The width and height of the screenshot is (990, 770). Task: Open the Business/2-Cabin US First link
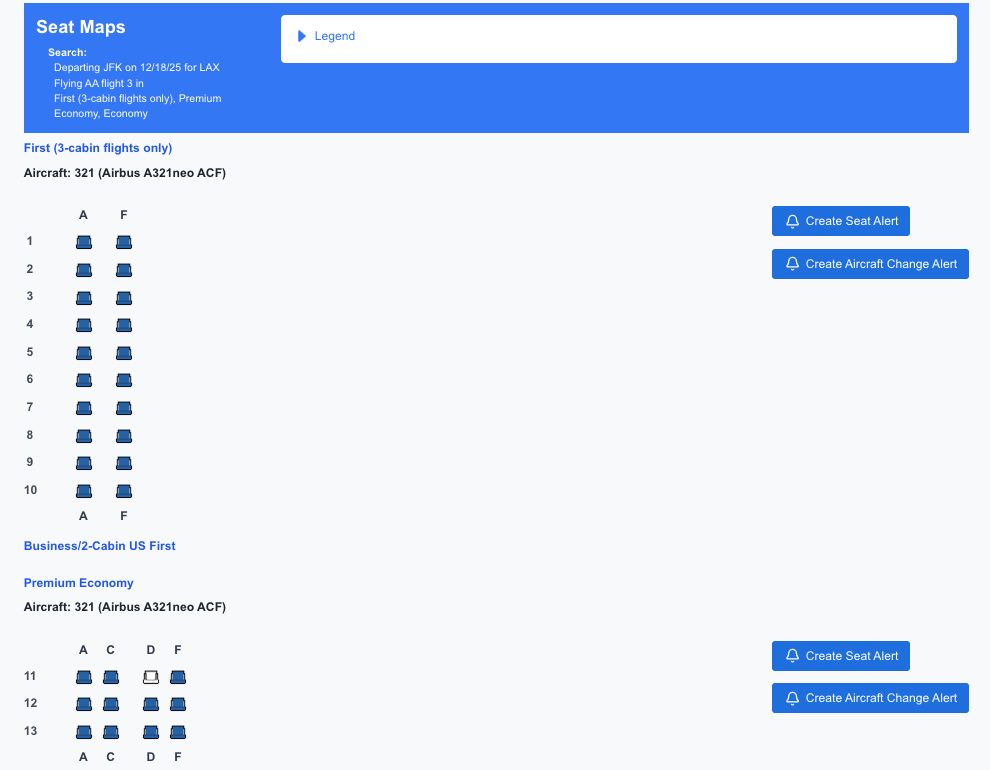[100, 546]
